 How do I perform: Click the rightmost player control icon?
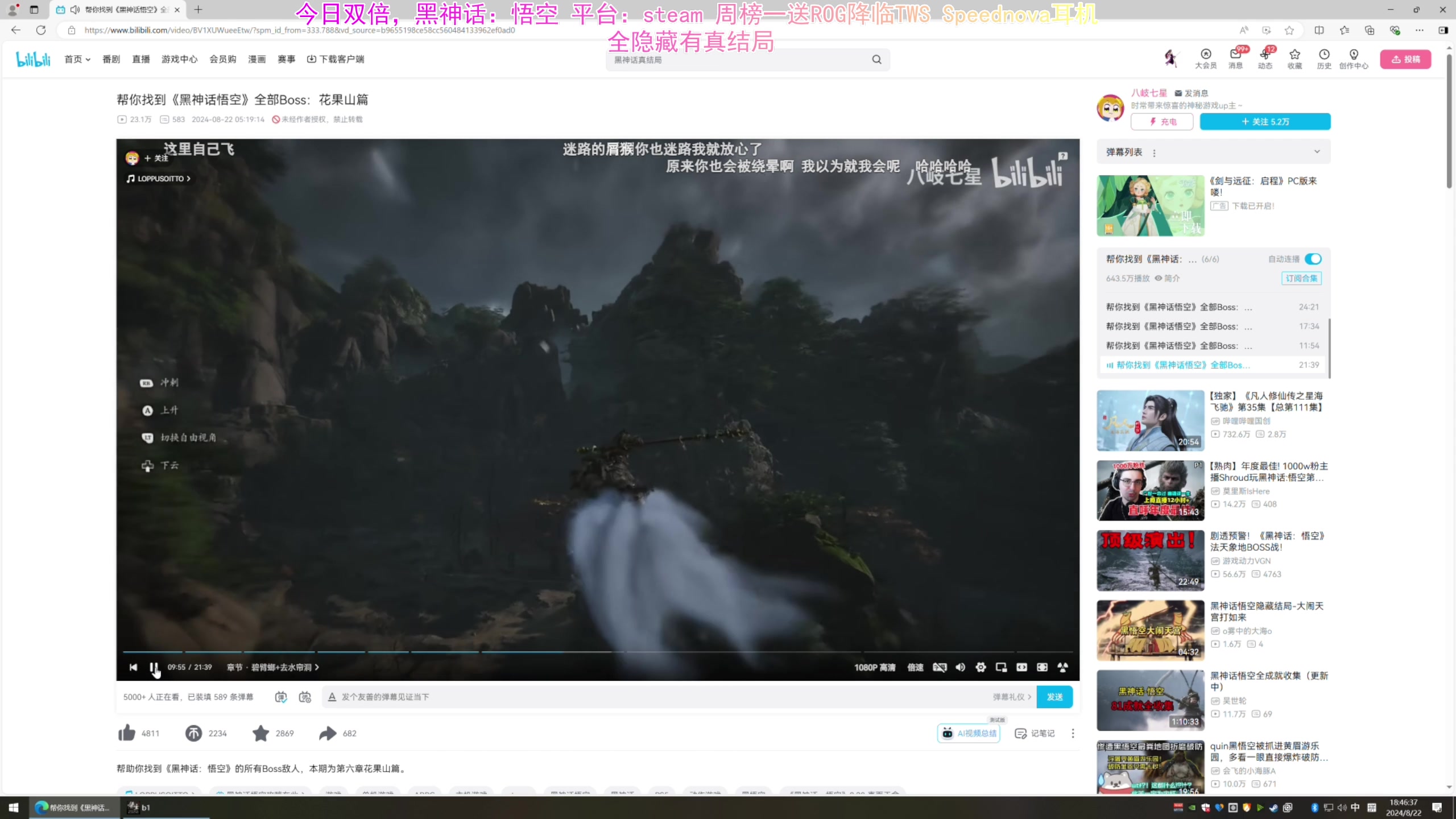(x=1062, y=667)
